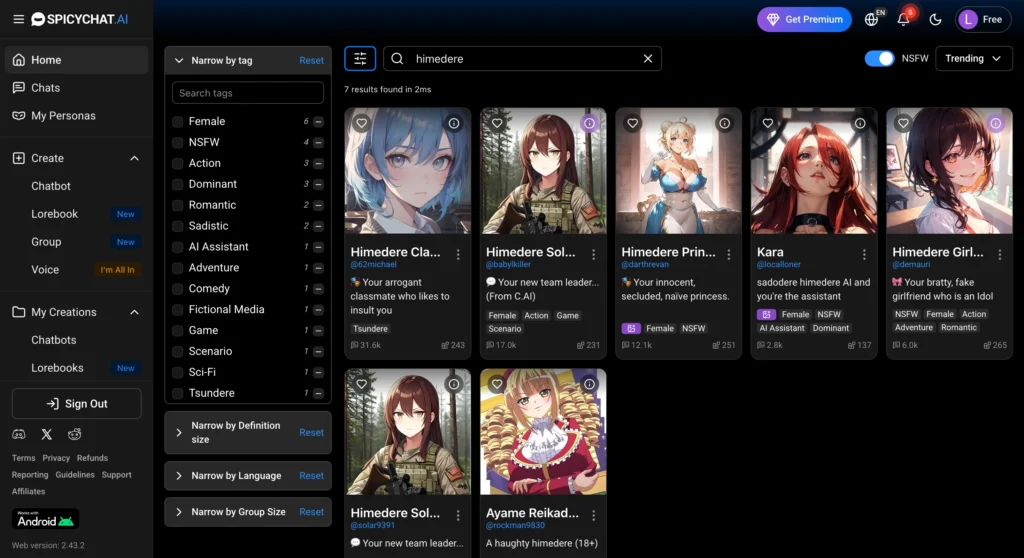Switch theme with the moon icon
The width and height of the screenshot is (1024, 558).
[935, 20]
